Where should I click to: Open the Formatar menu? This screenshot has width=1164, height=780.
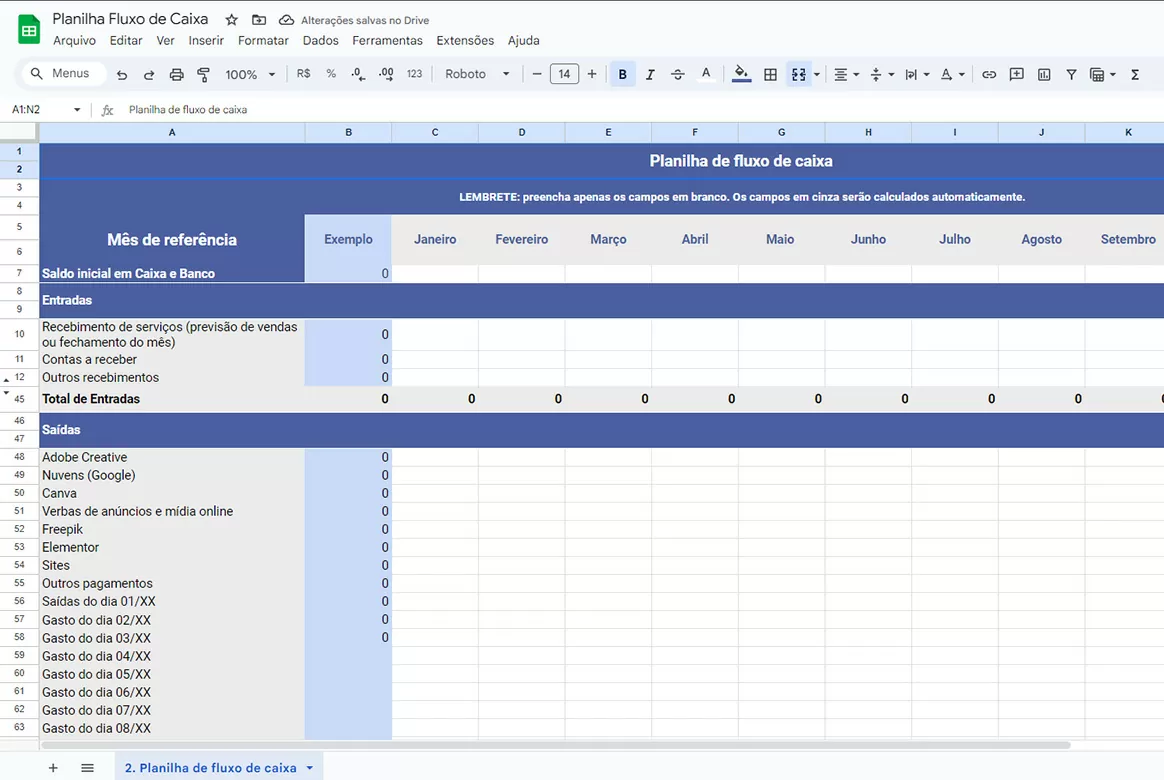click(x=263, y=41)
